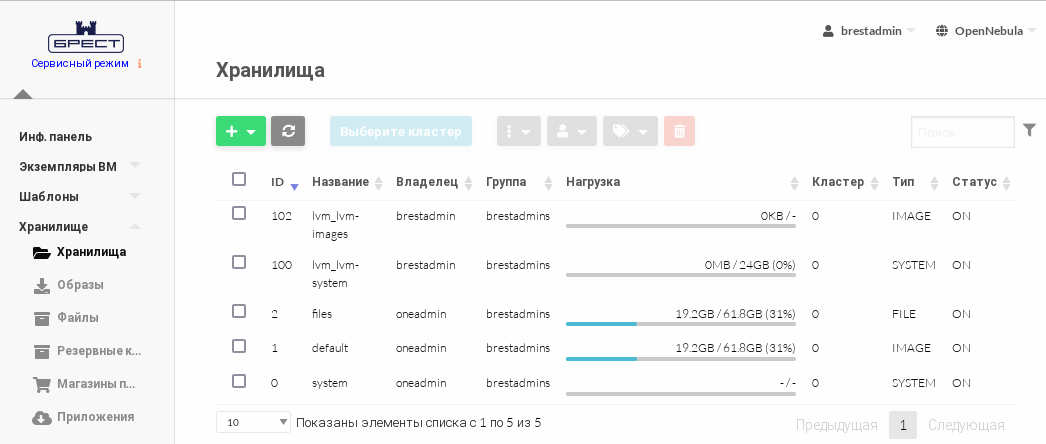Screen dimensions: 1046x444
Task: Refresh the datastores list
Action: tap(288, 131)
